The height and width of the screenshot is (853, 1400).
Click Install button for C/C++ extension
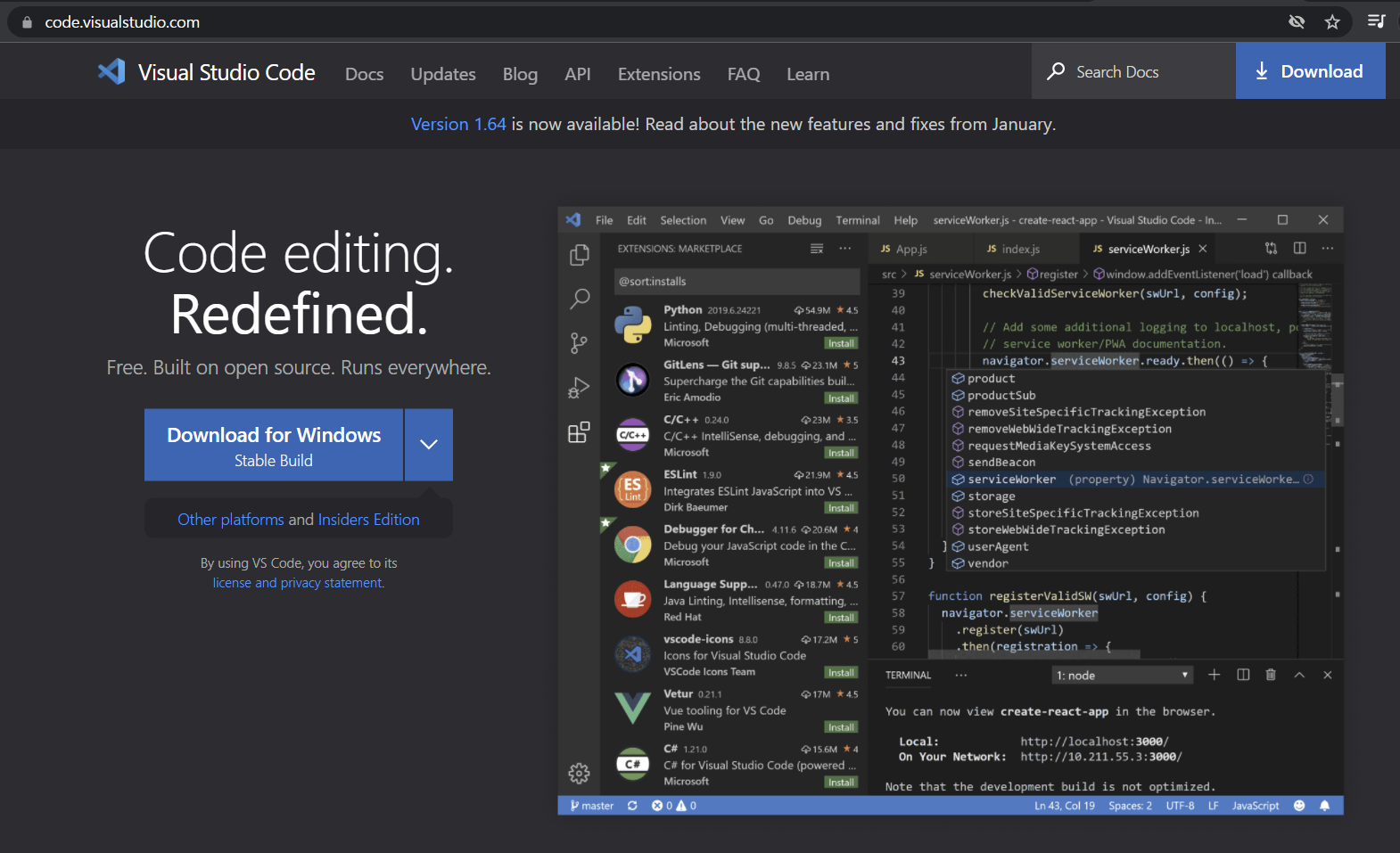click(x=841, y=453)
